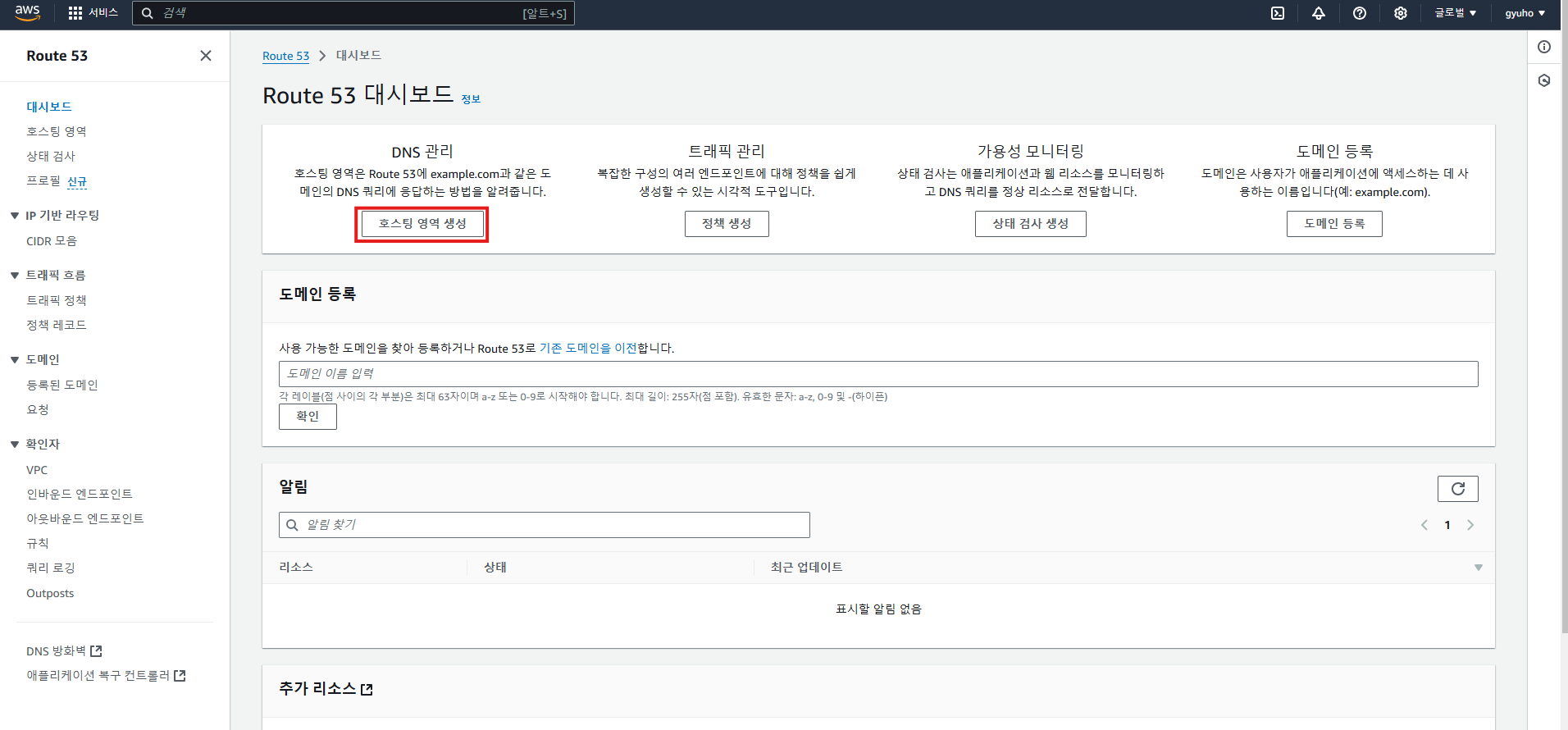
Task: Open 아웃바운드 엔드포인트 in the sidebar
Action: pos(85,518)
